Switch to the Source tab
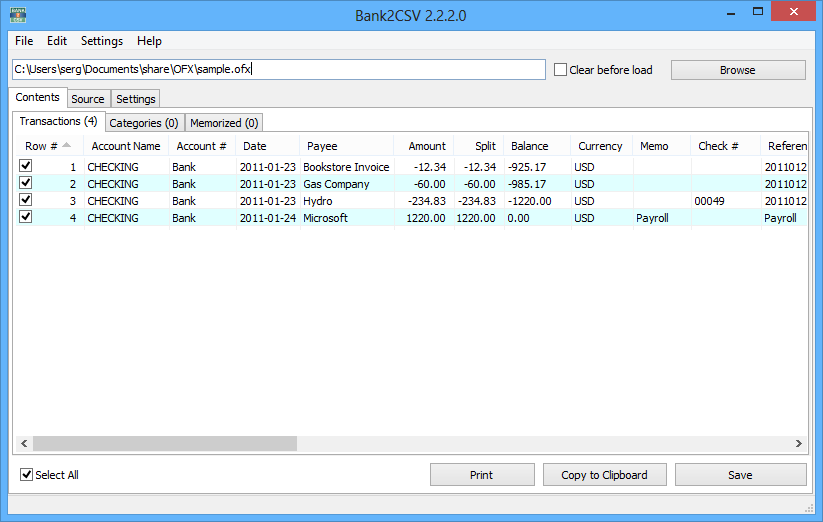The image size is (823, 522). [x=88, y=99]
